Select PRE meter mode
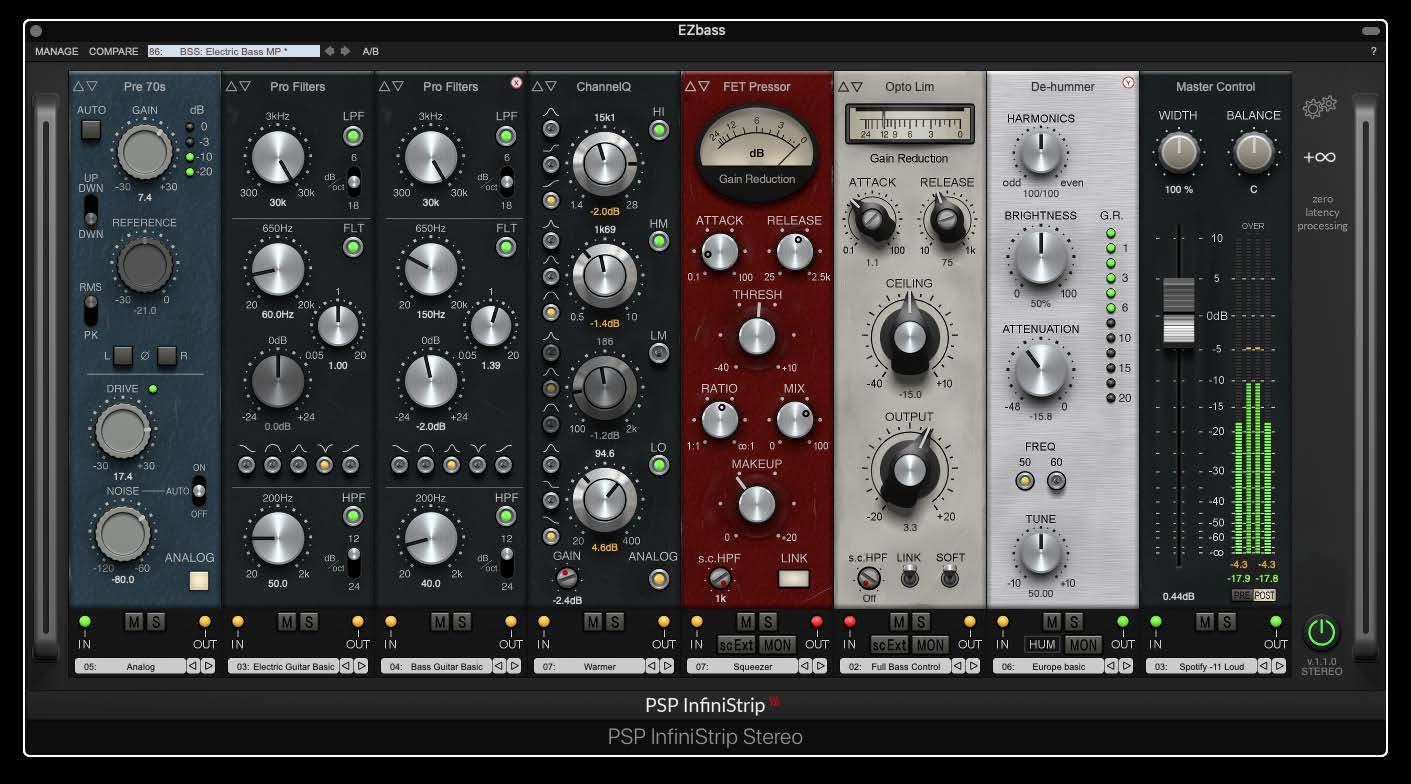1411x784 pixels. 1241,595
